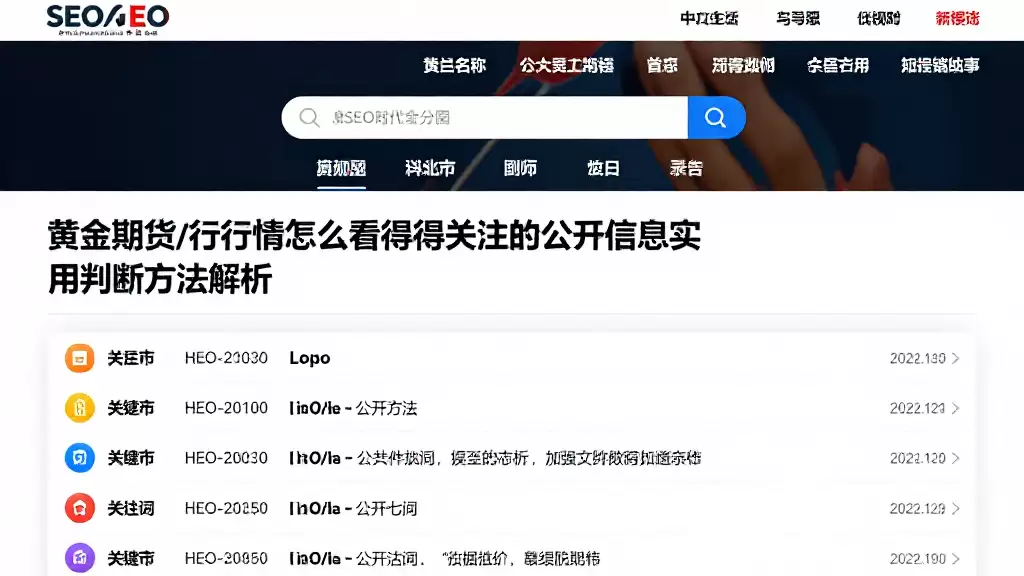
Task: Click the code 'HEO-20100'
Action: pyautogui.click(x=226, y=408)
